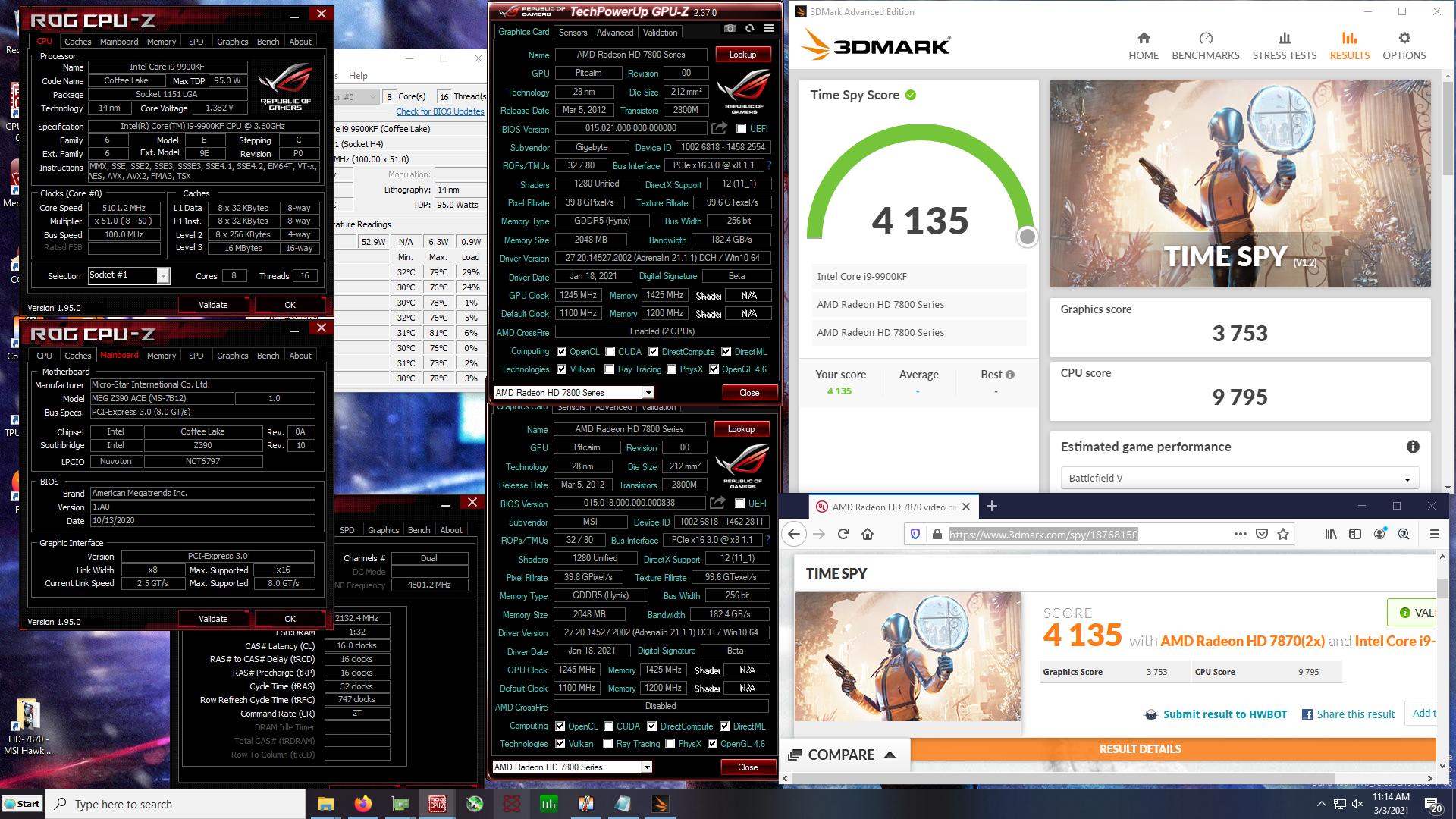Toggle DirectML checkbox in top GPU-Z window
The image size is (1456, 819).
click(726, 352)
